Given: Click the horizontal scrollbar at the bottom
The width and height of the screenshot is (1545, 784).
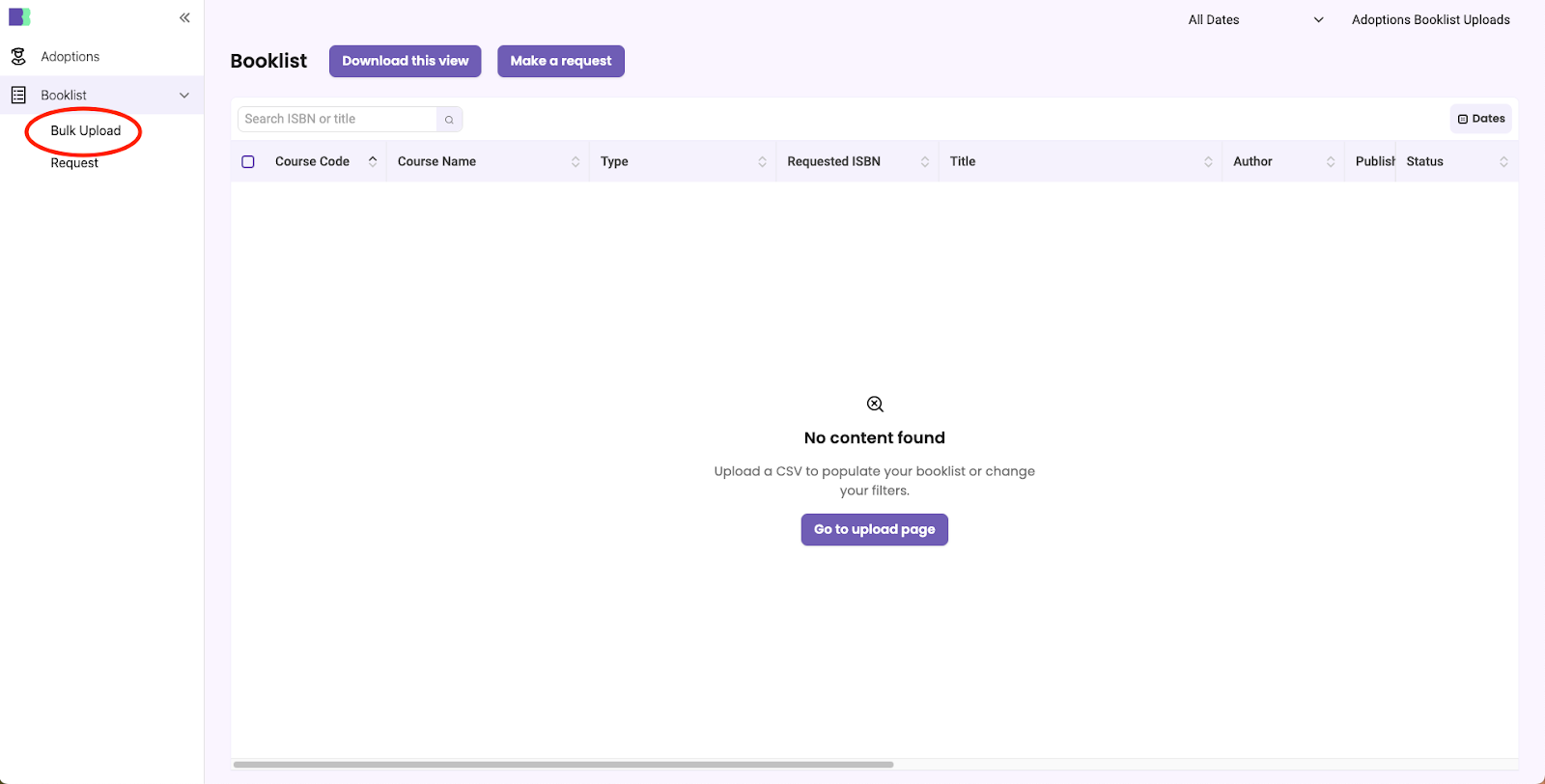Looking at the screenshot, I should [x=563, y=765].
